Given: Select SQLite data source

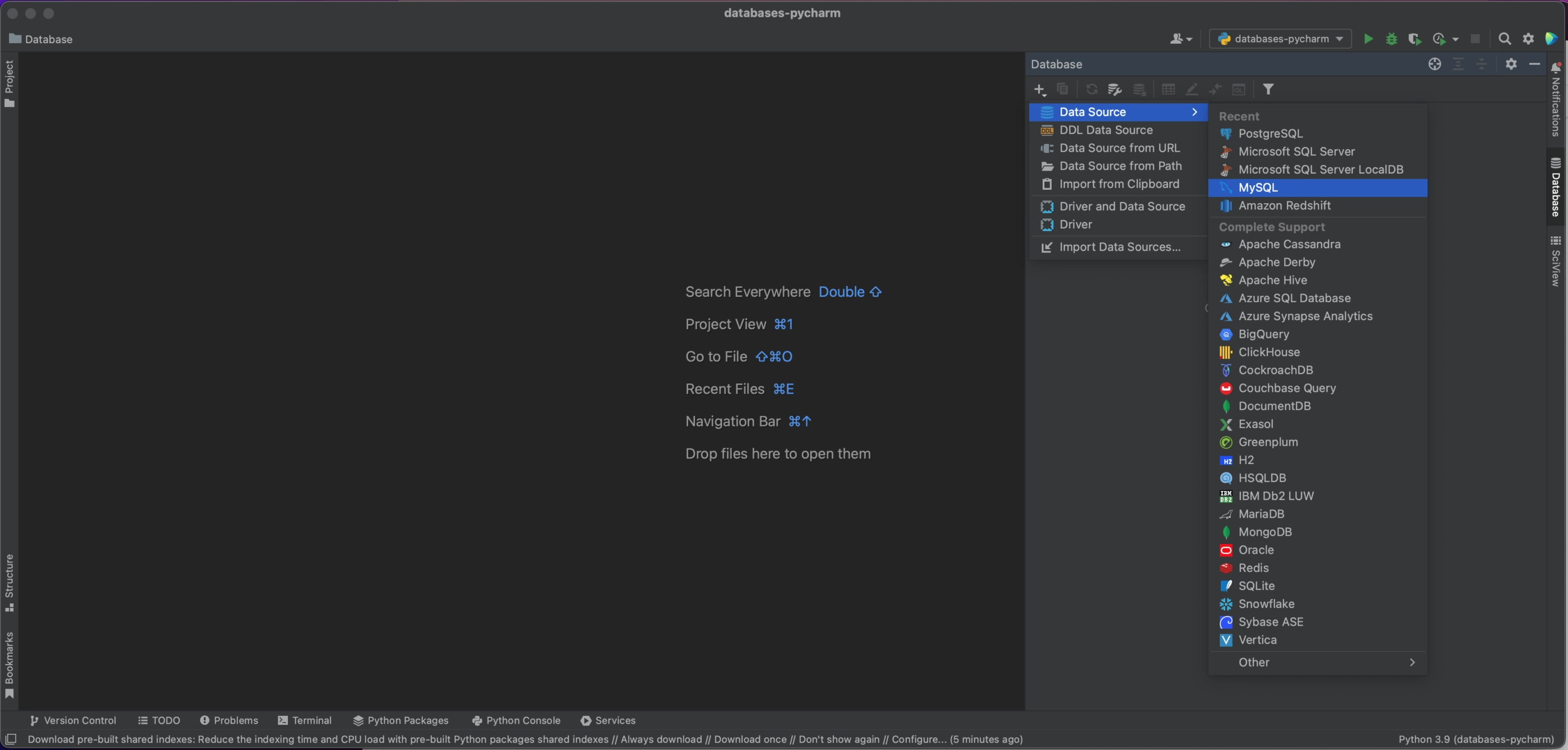Looking at the screenshot, I should pyautogui.click(x=1317, y=586).
